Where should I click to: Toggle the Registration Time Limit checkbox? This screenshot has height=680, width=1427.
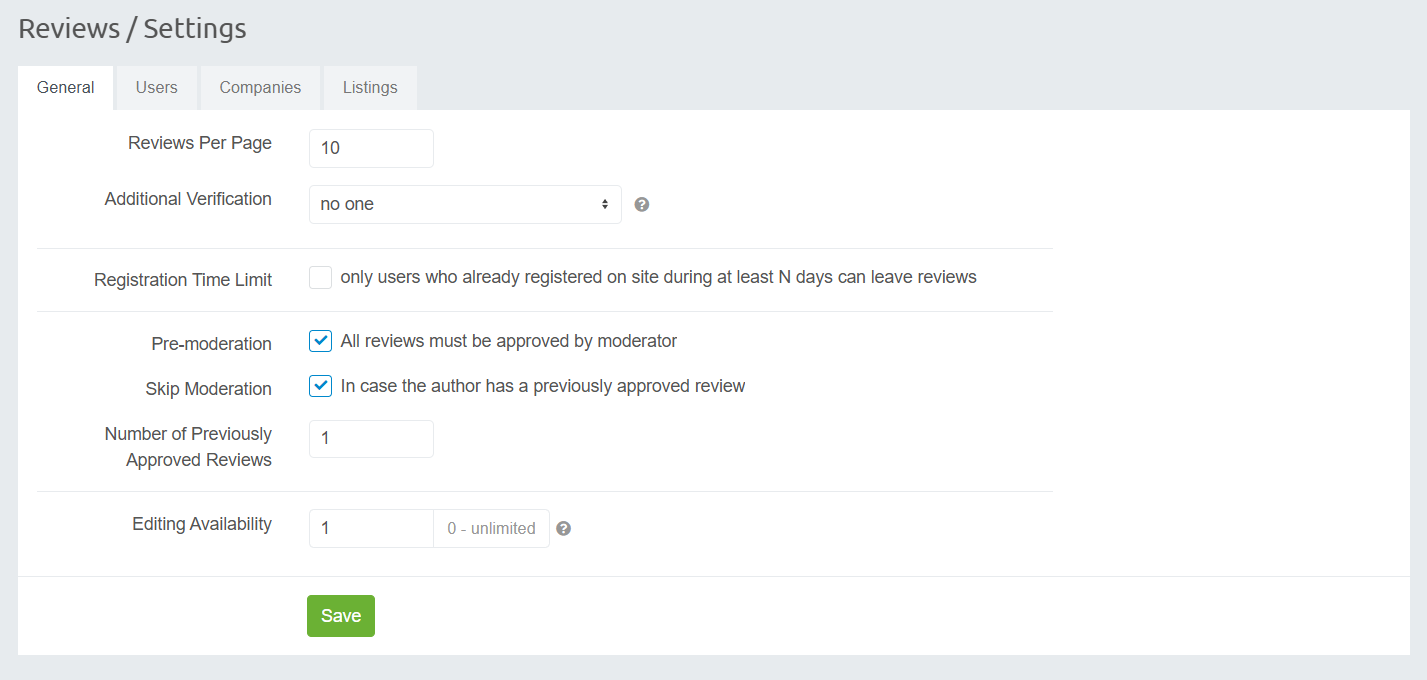coord(320,278)
